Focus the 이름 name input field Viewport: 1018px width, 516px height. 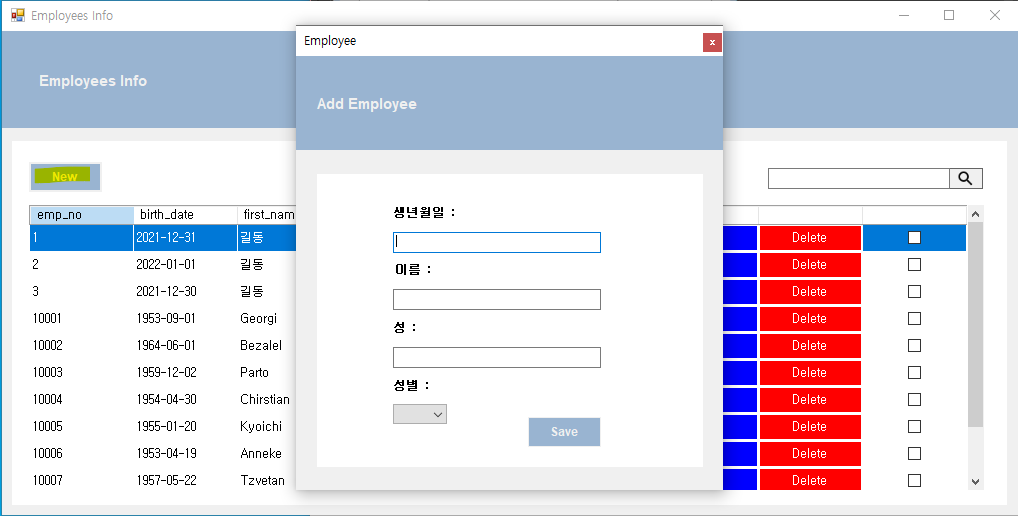point(497,299)
